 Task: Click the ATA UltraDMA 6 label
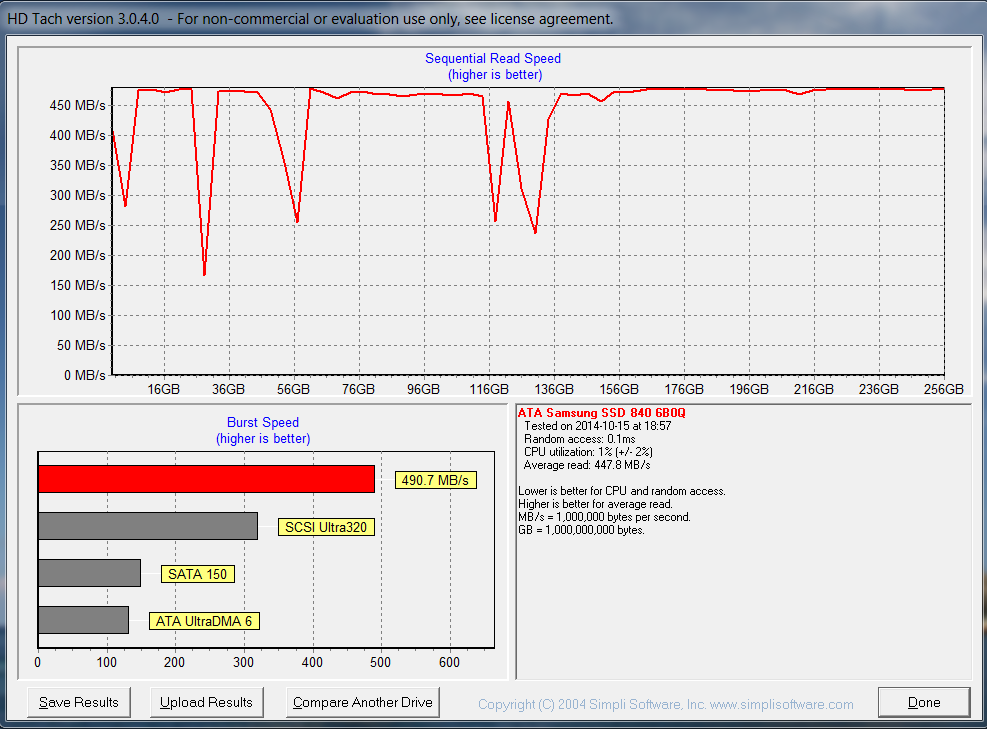point(204,621)
